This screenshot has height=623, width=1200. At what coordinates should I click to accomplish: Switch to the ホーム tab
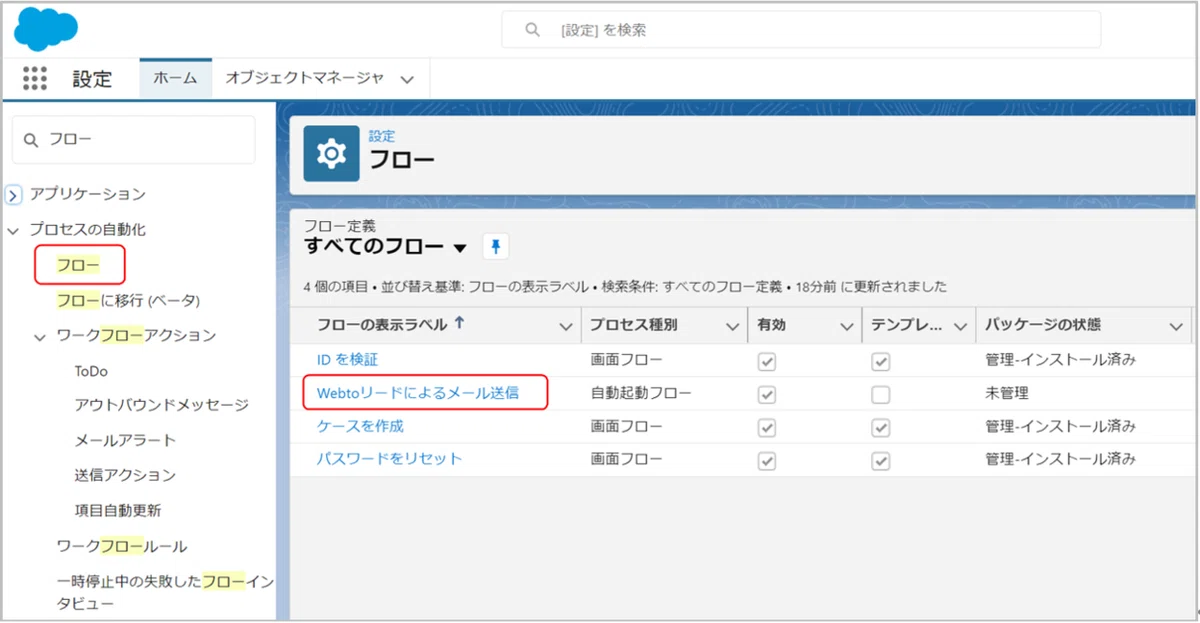click(x=175, y=78)
